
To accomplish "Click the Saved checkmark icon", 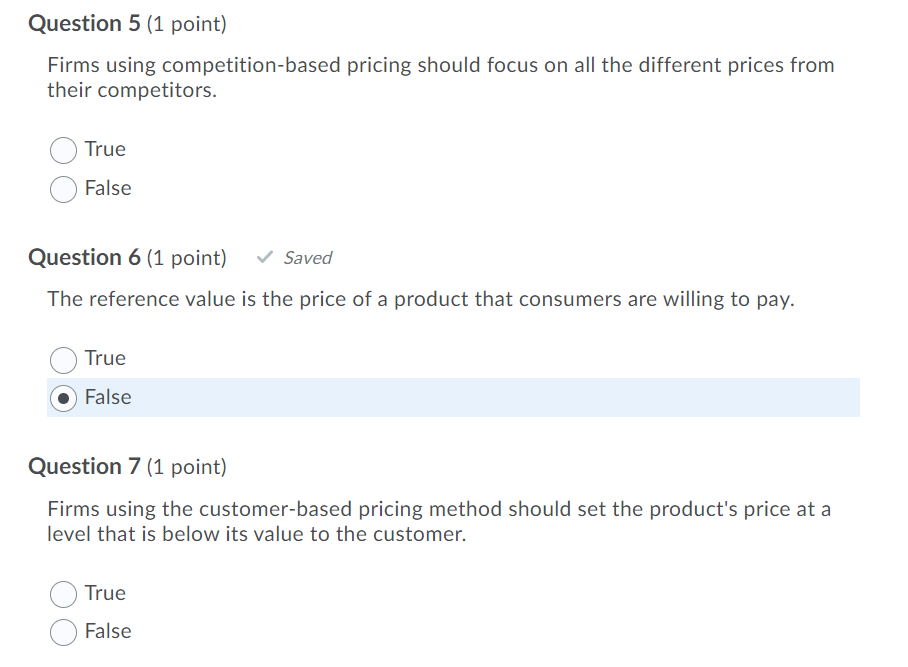I will [x=263, y=257].
